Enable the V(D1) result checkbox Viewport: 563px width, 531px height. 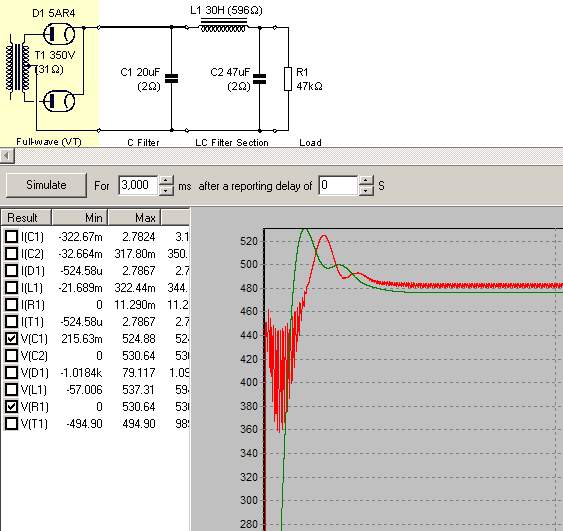coord(11,372)
